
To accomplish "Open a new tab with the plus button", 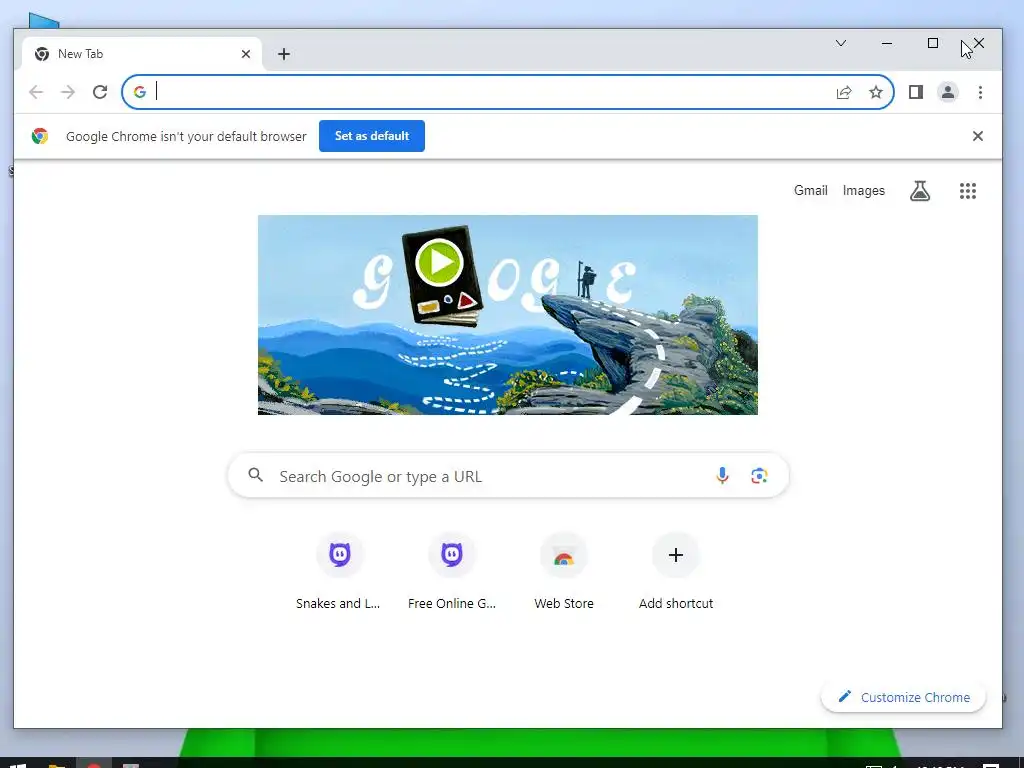I will (x=283, y=54).
